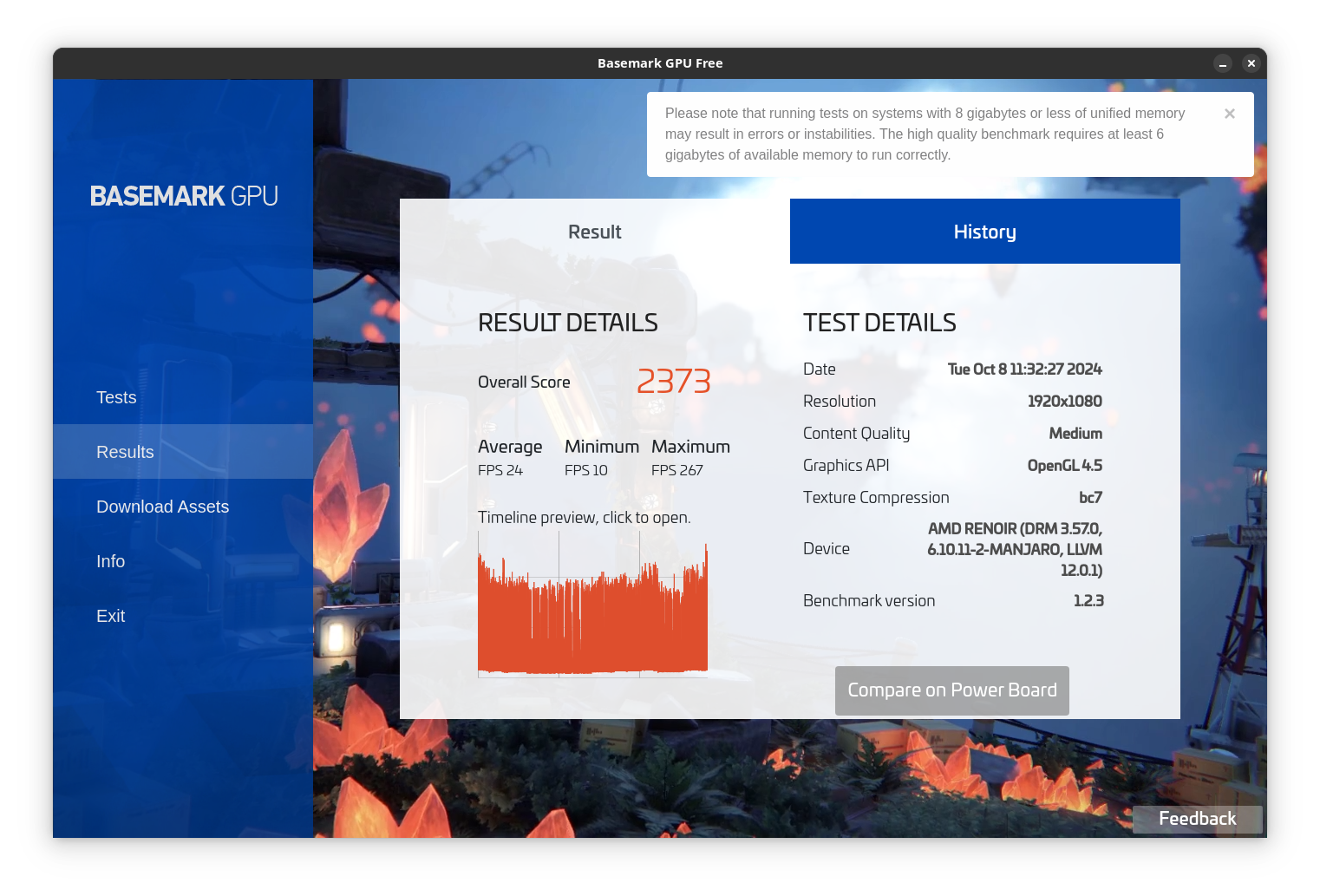Click the 'Timeline preview, click to open' text
Screen dimensions: 1320x896
584,518
